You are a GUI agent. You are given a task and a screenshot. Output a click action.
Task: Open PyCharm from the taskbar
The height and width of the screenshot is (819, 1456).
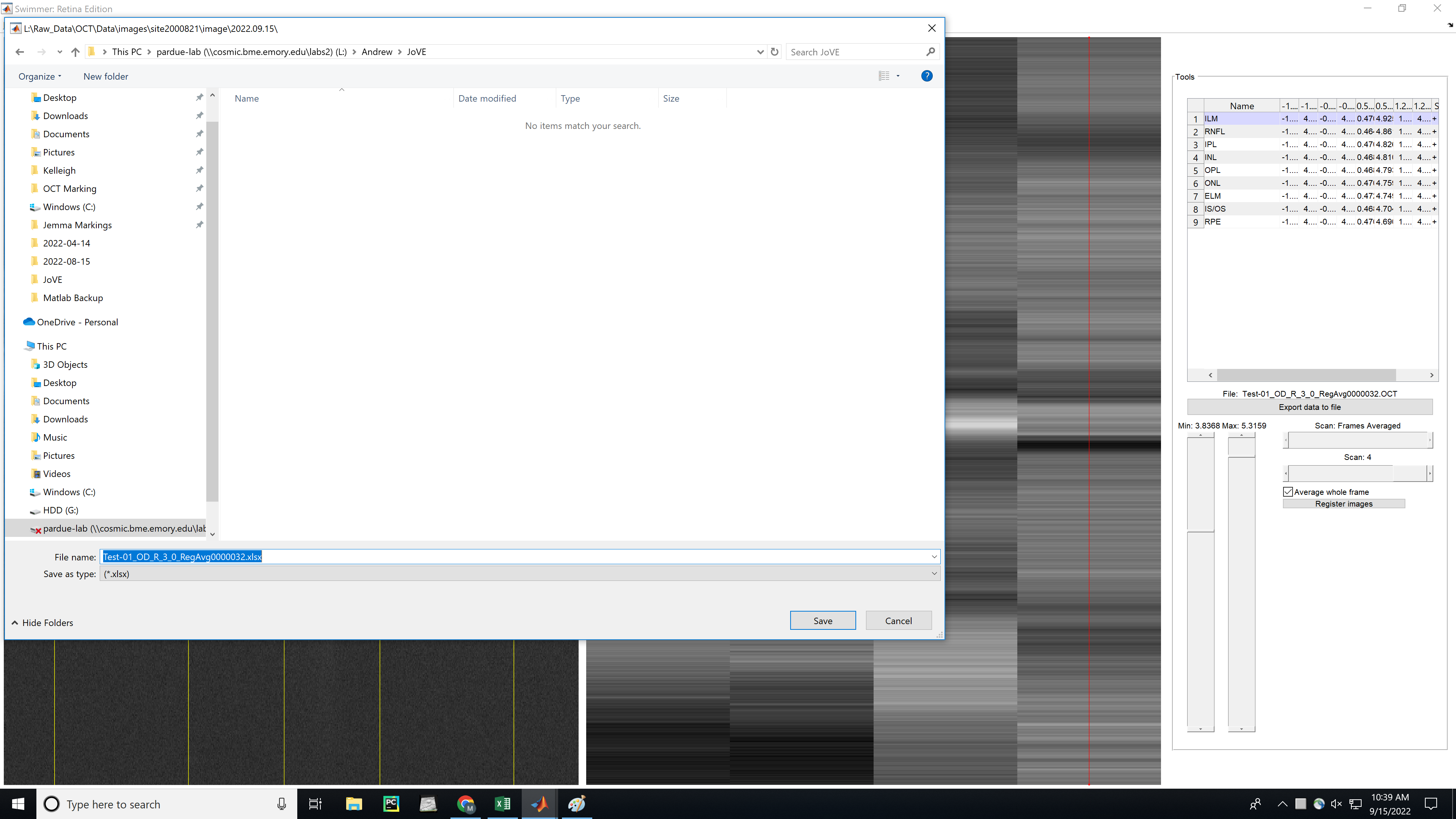[x=391, y=804]
